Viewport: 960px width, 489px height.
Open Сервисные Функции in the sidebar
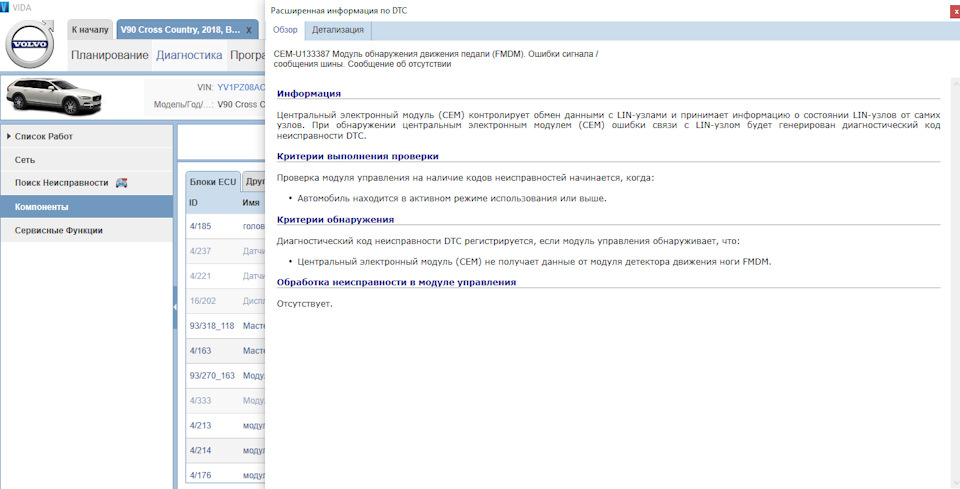(86, 230)
